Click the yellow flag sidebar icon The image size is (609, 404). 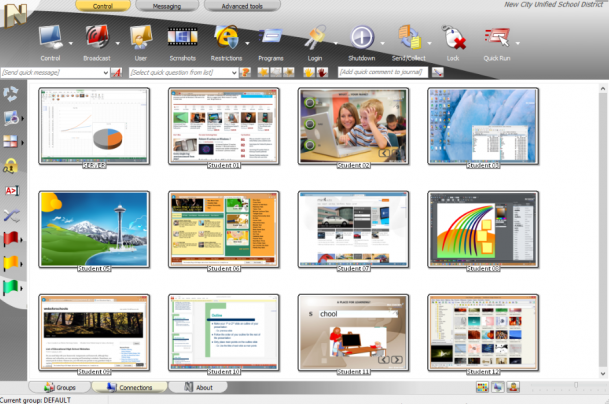(x=11, y=263)
